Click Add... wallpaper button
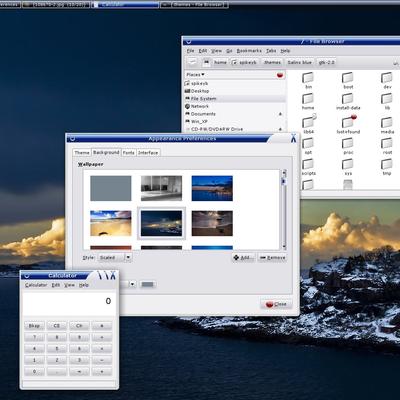This screenshot has width=400, height=400. pos(244,257)
